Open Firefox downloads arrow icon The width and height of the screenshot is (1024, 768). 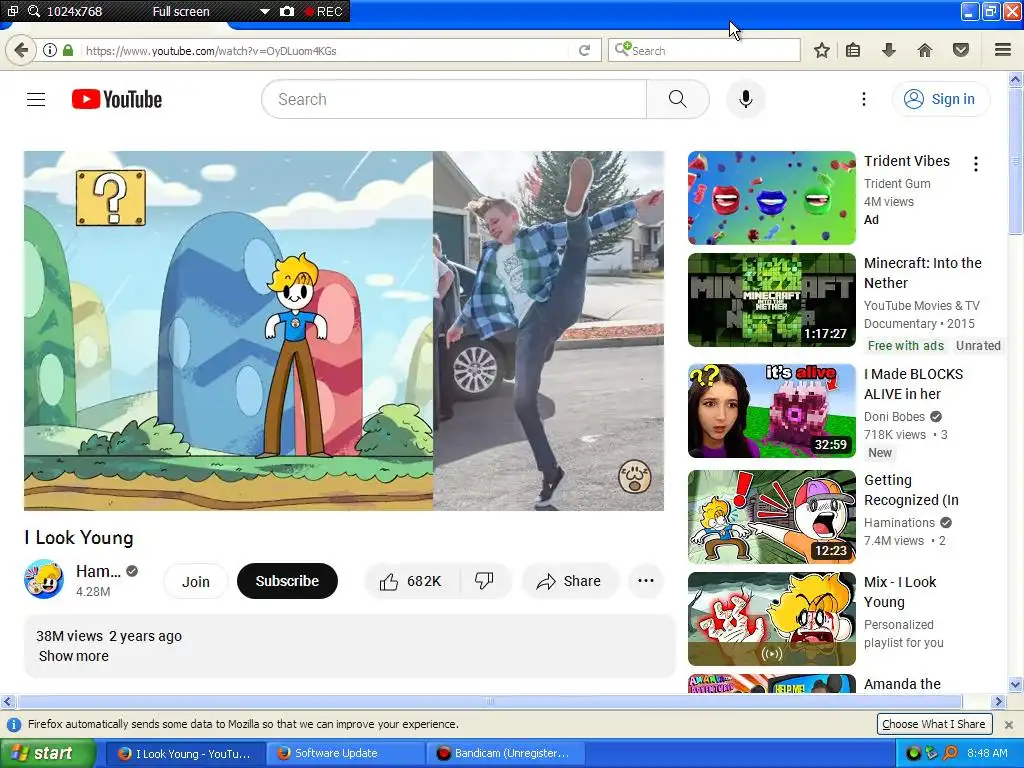click(888, 50)
